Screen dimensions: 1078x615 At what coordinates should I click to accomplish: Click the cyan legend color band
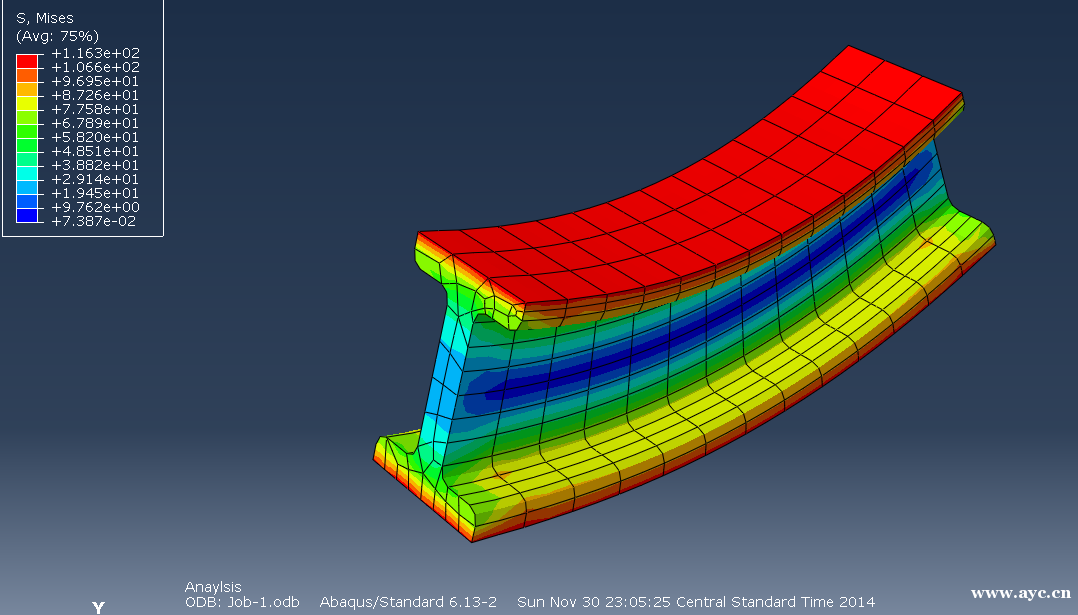click(27, 173)
